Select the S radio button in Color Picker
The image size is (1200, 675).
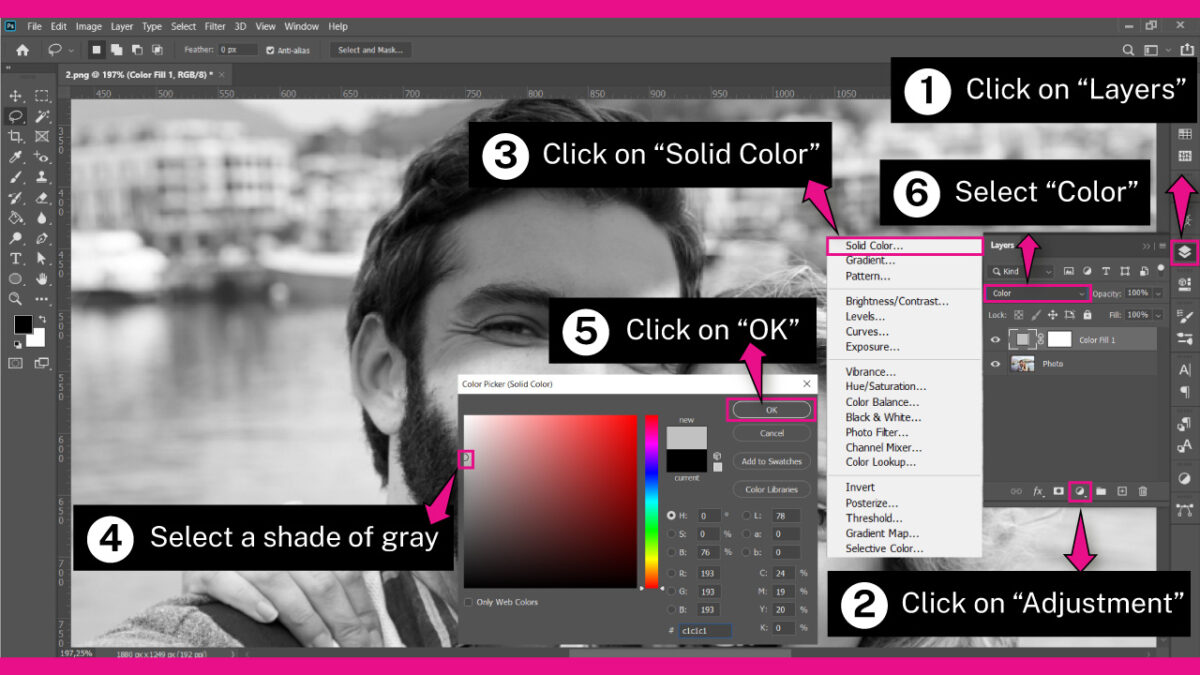pos(672,534)
